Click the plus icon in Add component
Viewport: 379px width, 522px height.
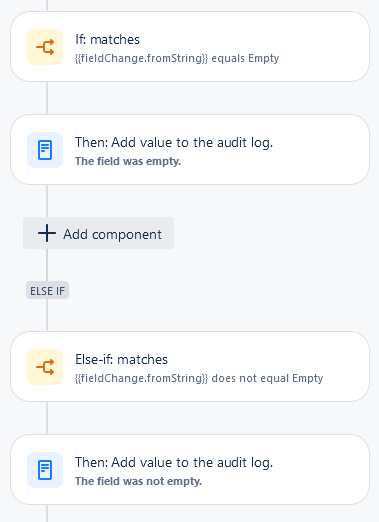pyautogui.click(x=47, y=233)
